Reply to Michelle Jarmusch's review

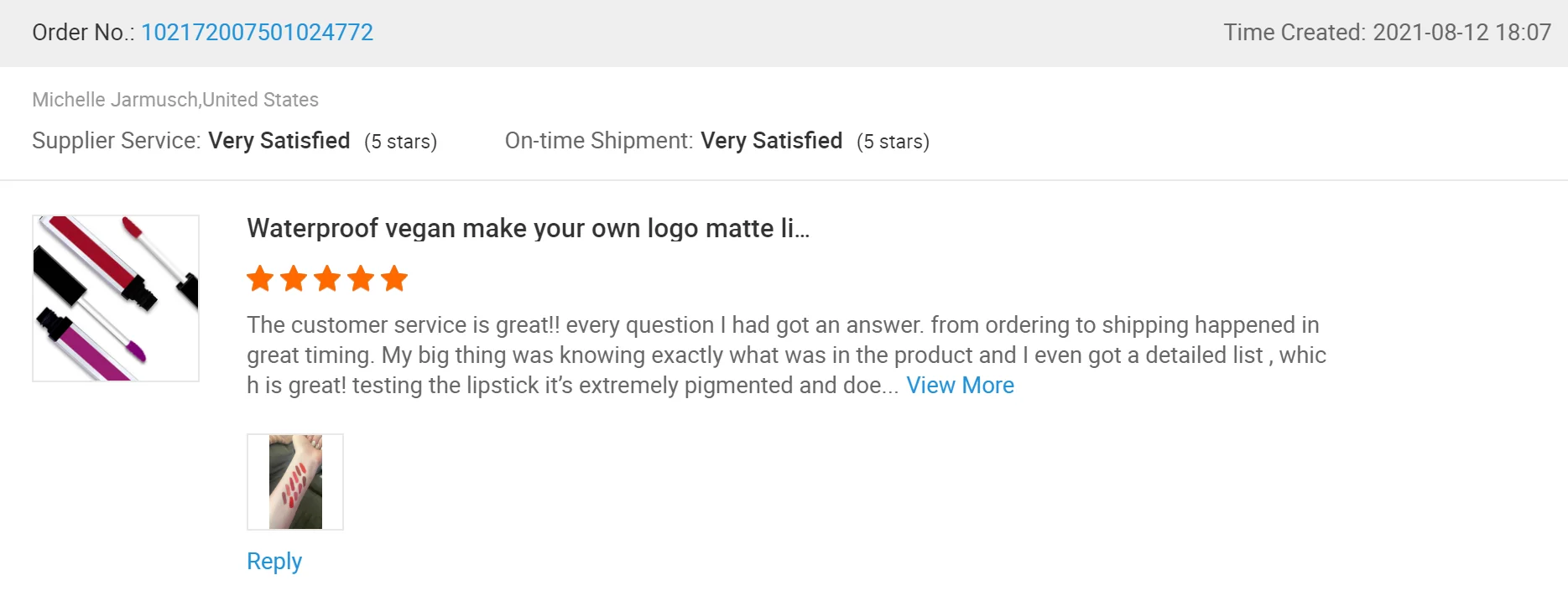pyautogui.click(x=274, y=562)
